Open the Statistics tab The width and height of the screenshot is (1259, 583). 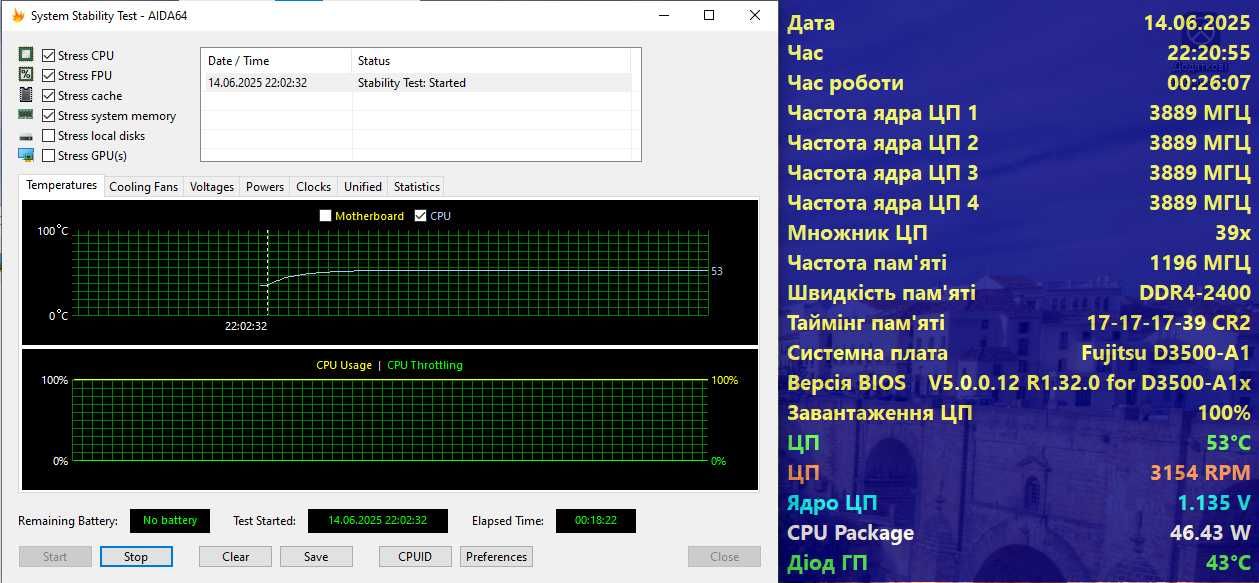pyautogui.click(x=417, y=187)
